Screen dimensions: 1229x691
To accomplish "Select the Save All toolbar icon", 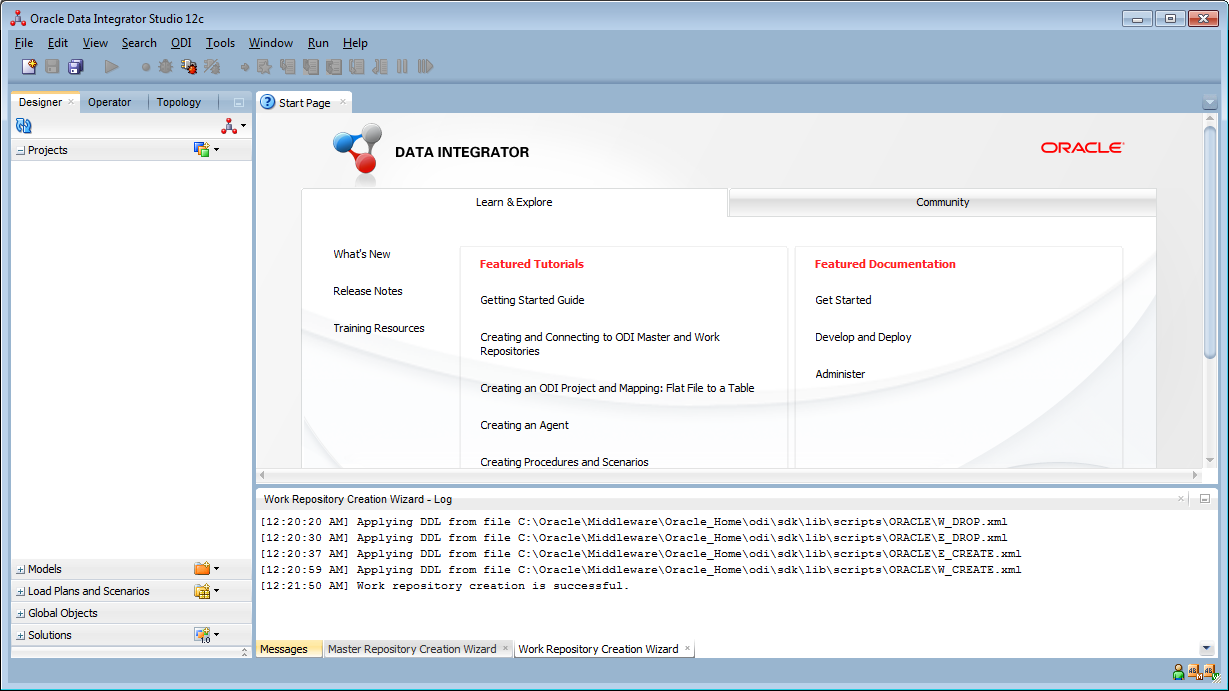I will (x=75, y=66).
